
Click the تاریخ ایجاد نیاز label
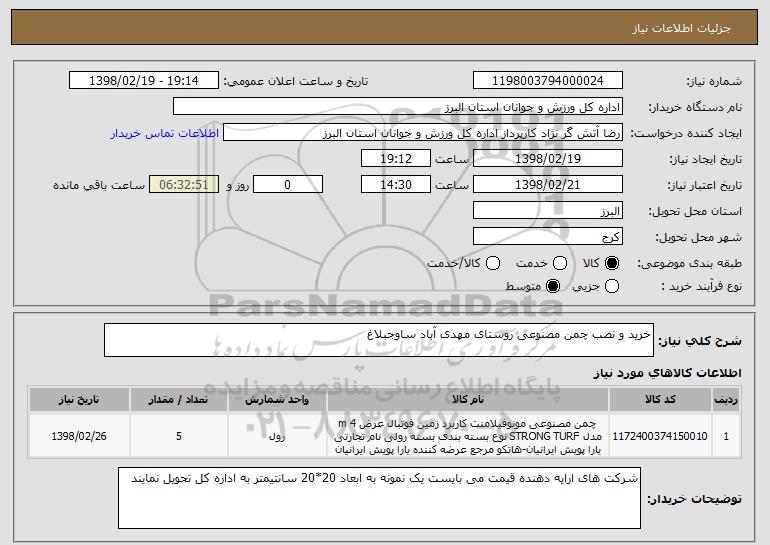(x=706, y=159)
